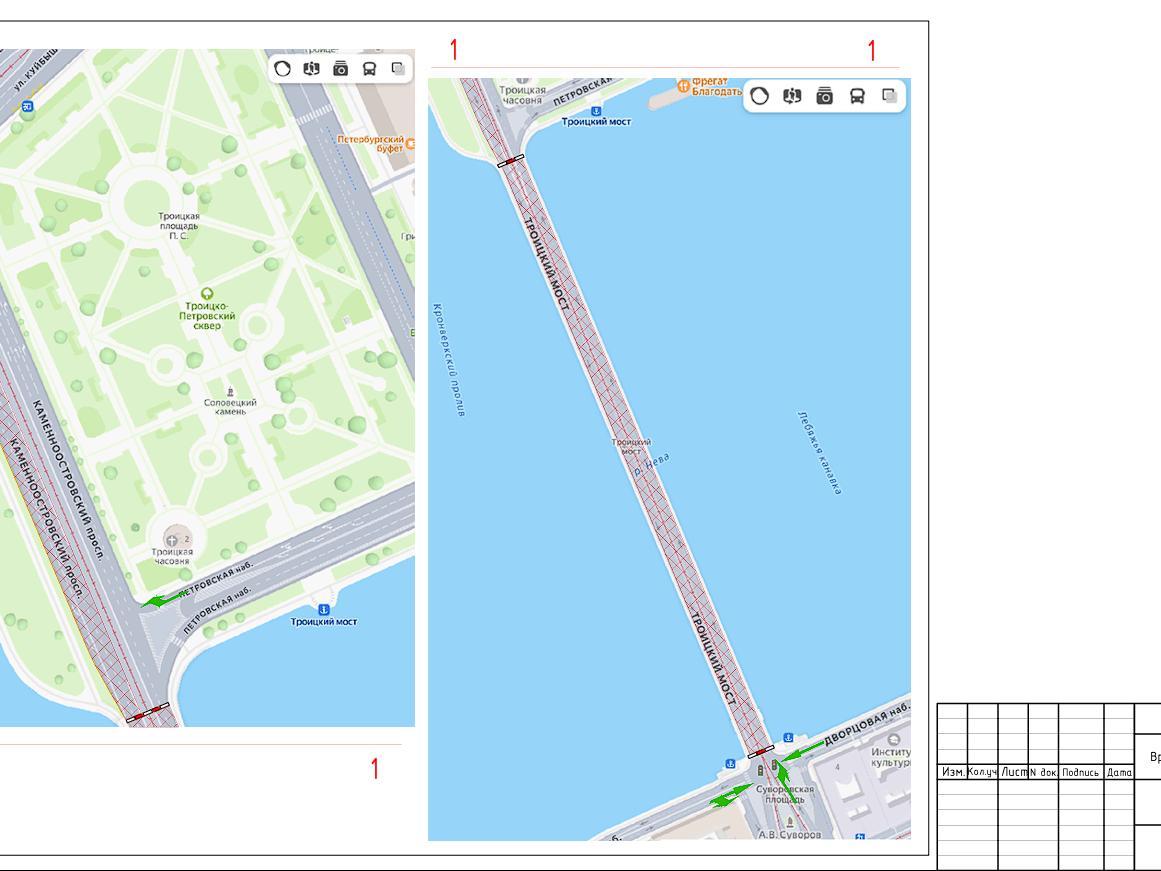Click the А.В. Суворов monument label
This screenshot has width=1161, height=871.
(789, 834)
